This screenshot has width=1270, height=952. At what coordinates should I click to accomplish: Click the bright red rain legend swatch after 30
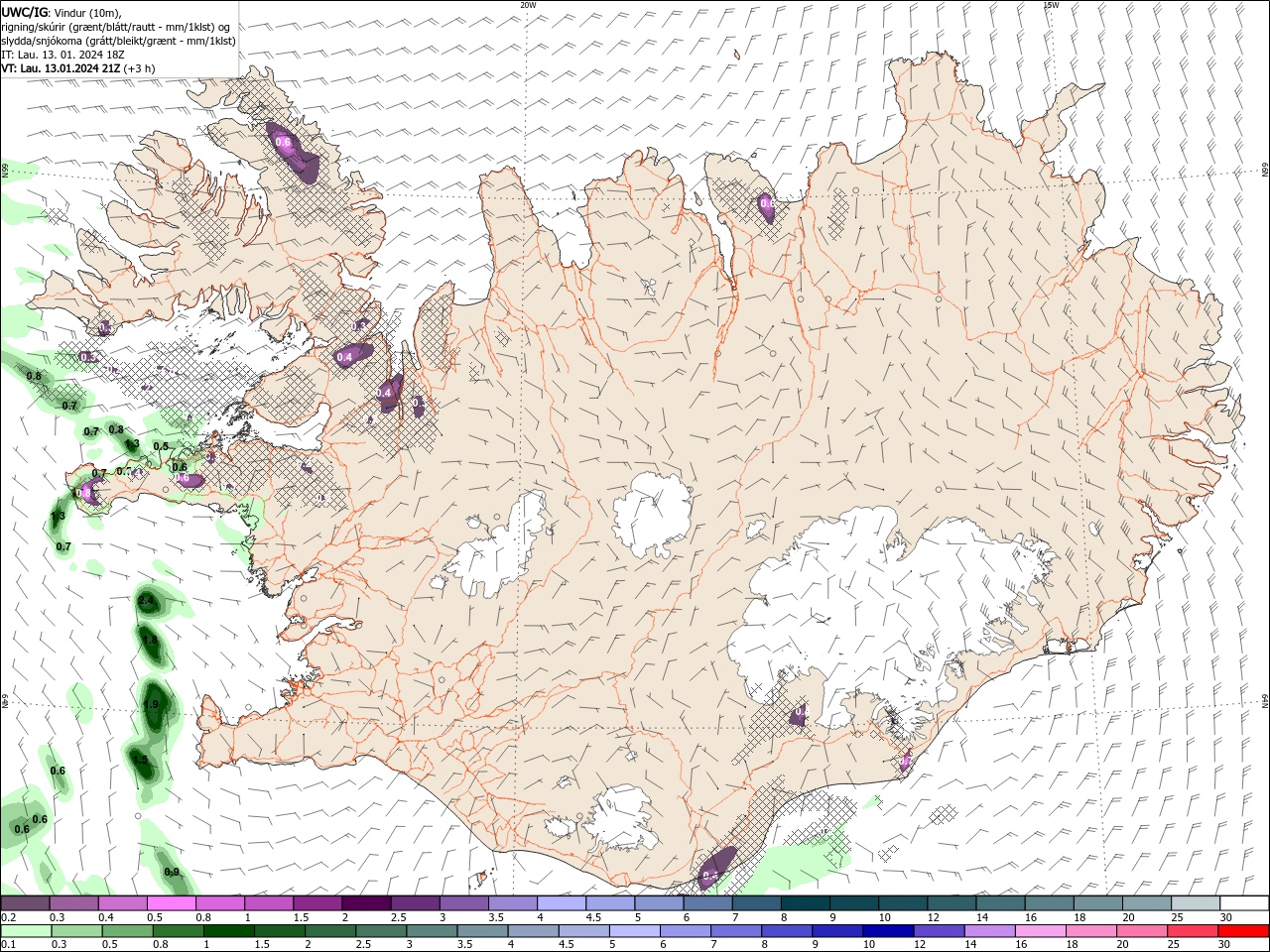1243,931
